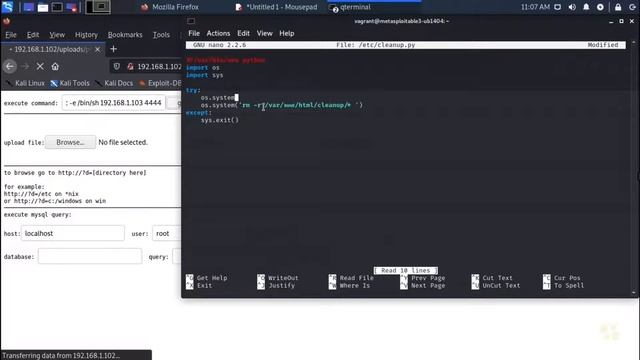Click the Browse... upload file button
The height and width of the screenshot is (360, 640).
coord(70,142)
